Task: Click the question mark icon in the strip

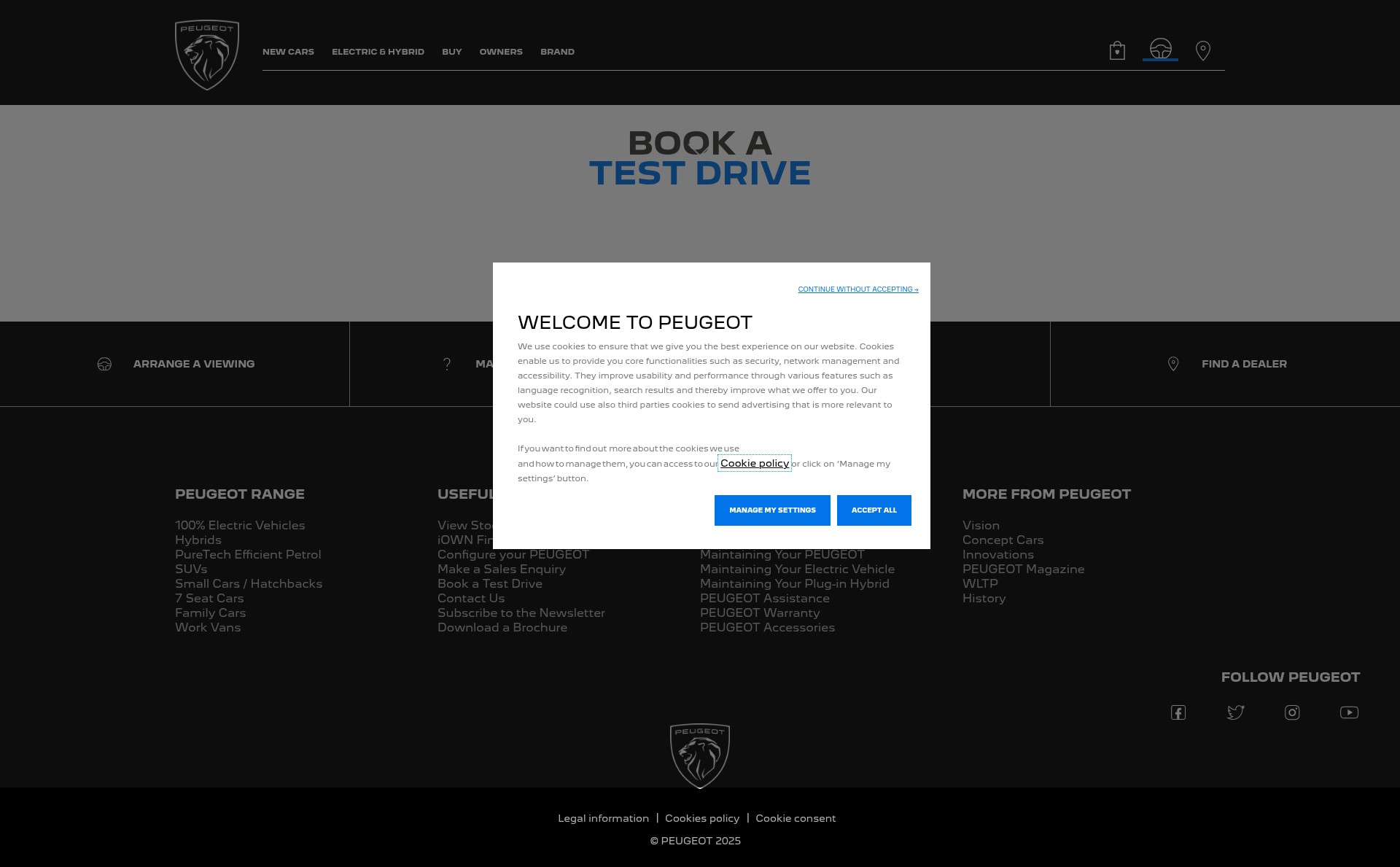Action: [x=447, y=364]
